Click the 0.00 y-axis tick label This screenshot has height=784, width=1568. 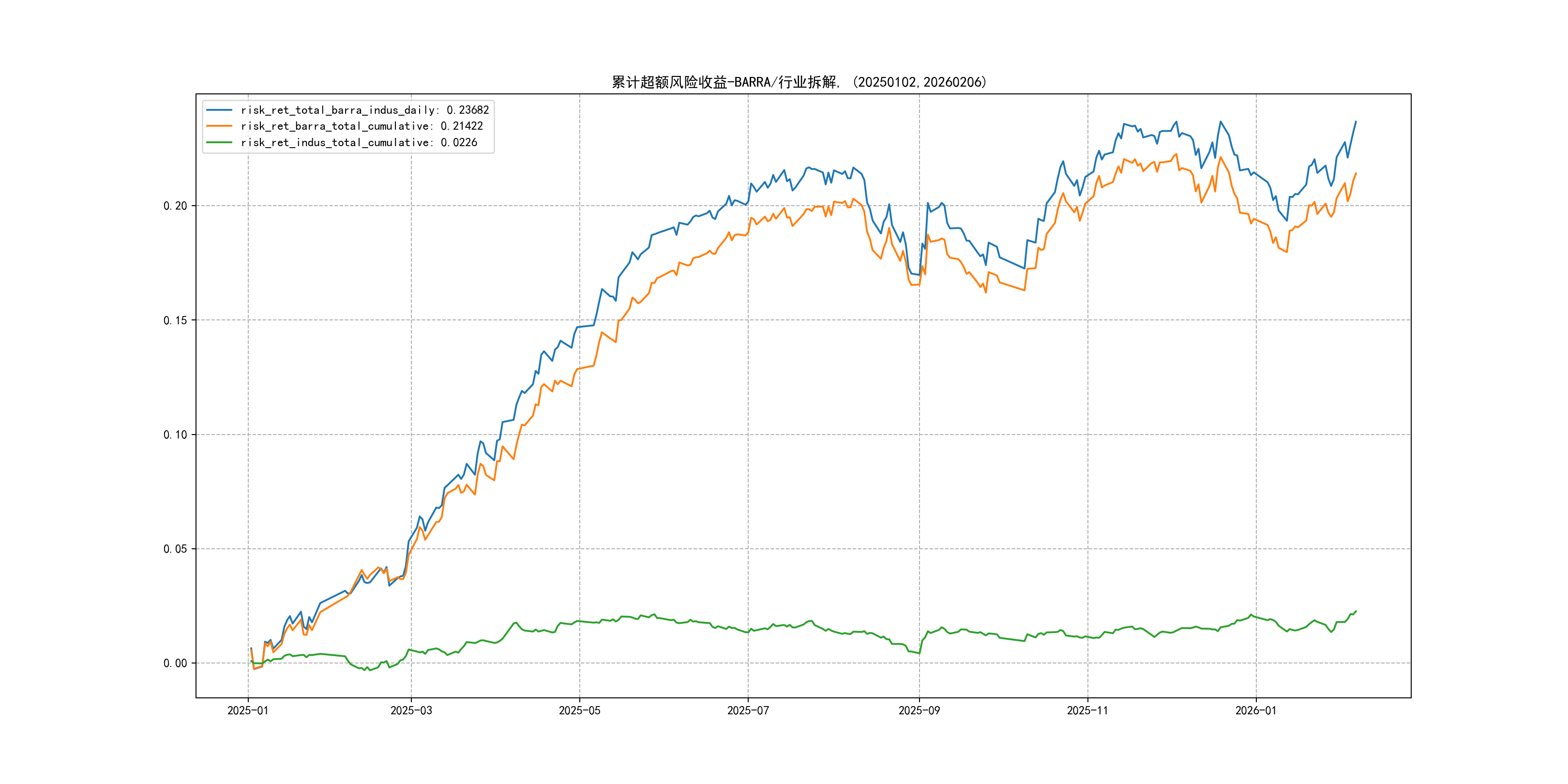pyautogui.click(x=175, y=663)
